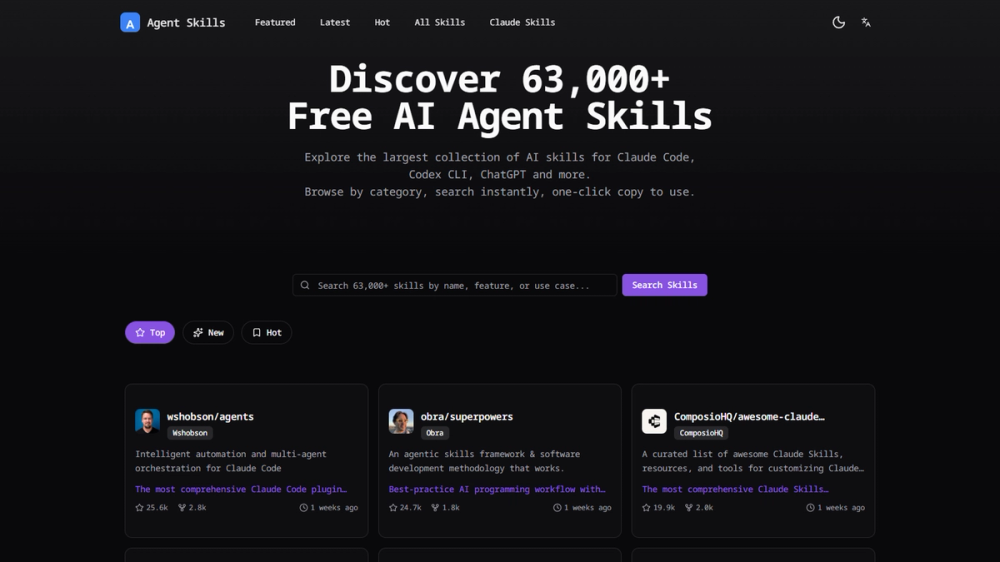Click fork icon showing 2.0k

689,508
